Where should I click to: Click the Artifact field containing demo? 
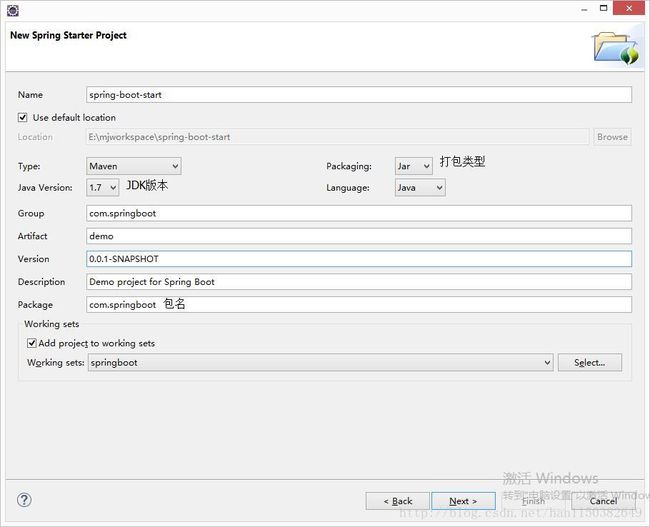359,236
